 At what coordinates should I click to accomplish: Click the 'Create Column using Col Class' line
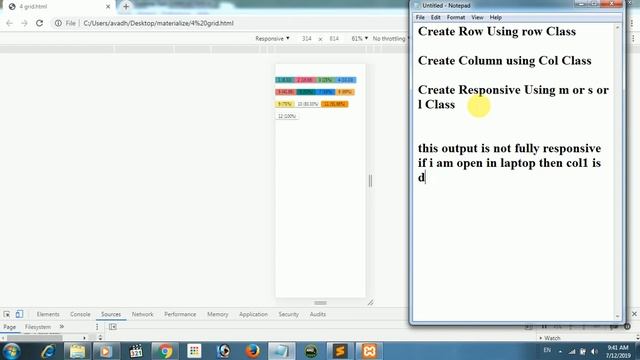[504, 61]
